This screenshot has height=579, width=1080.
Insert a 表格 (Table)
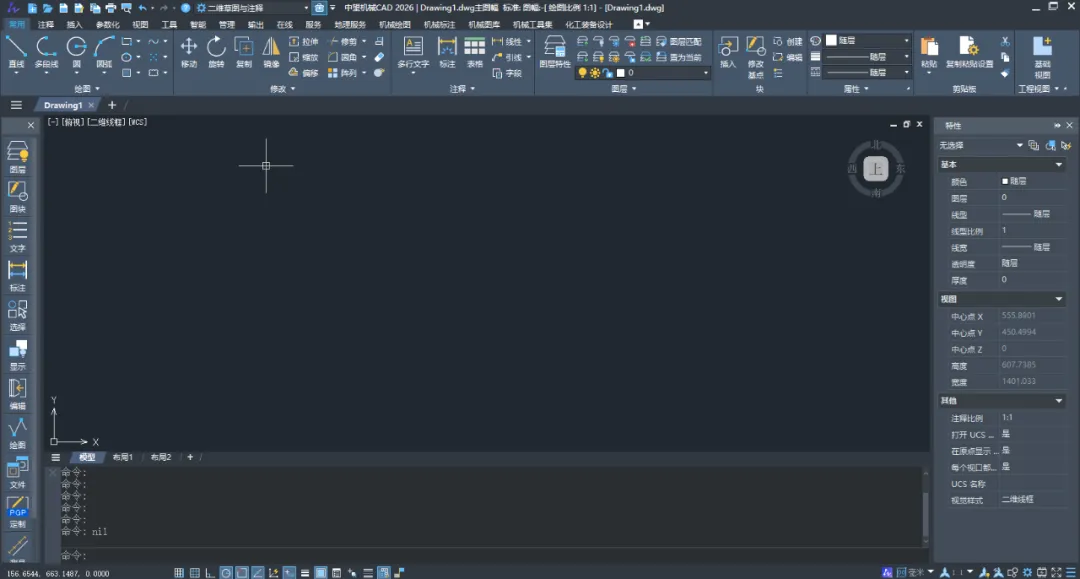point(475,52)
